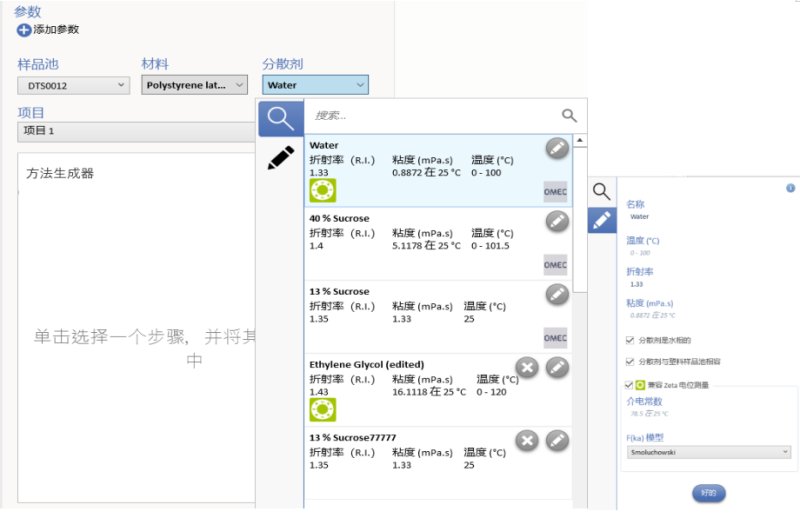Expand the Polystyrene latex material dropdown
Viewport: 800px width, 518px height.
pos(194,86)
